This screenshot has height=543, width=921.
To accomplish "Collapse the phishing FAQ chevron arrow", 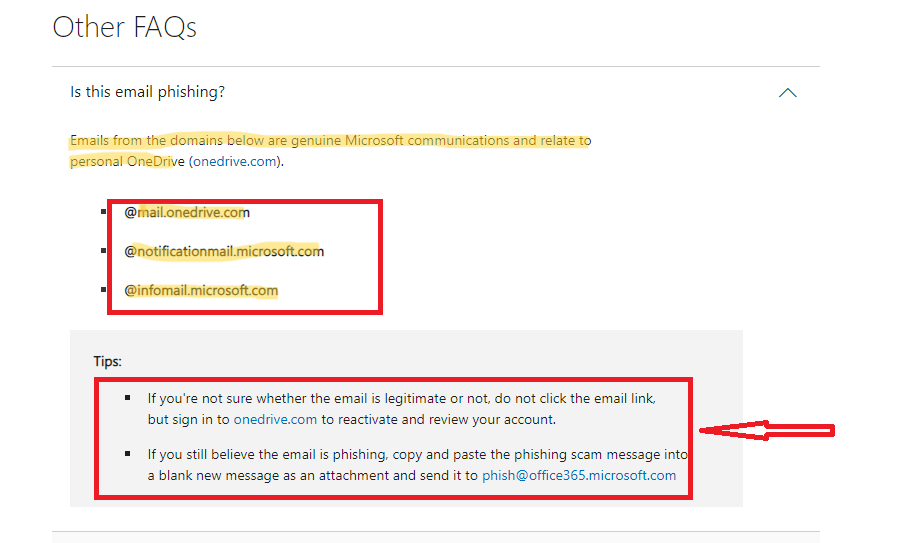I will (x=787, y=93).
